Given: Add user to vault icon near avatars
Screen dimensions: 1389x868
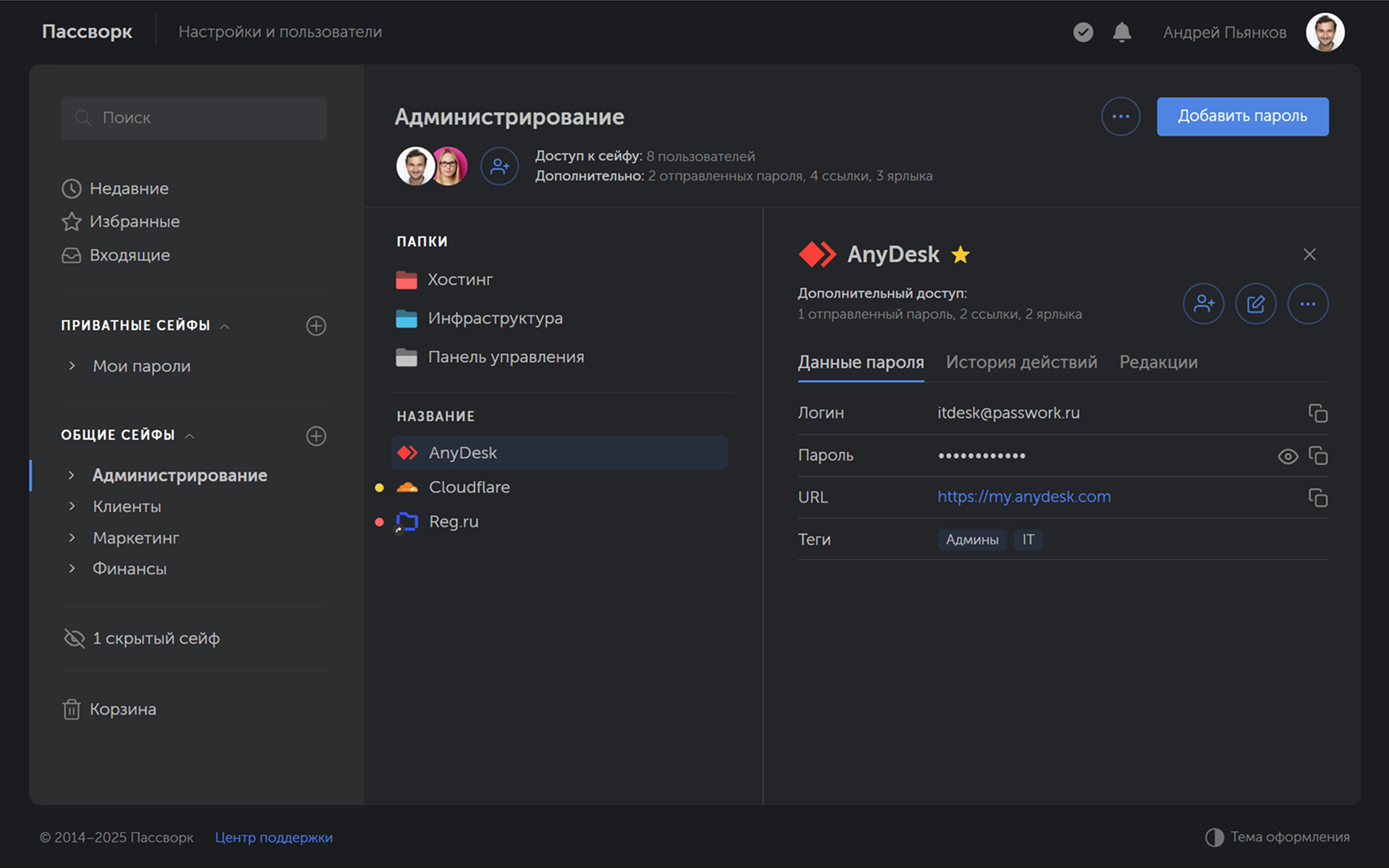Looking at the screenshot, I should [500, 166].
